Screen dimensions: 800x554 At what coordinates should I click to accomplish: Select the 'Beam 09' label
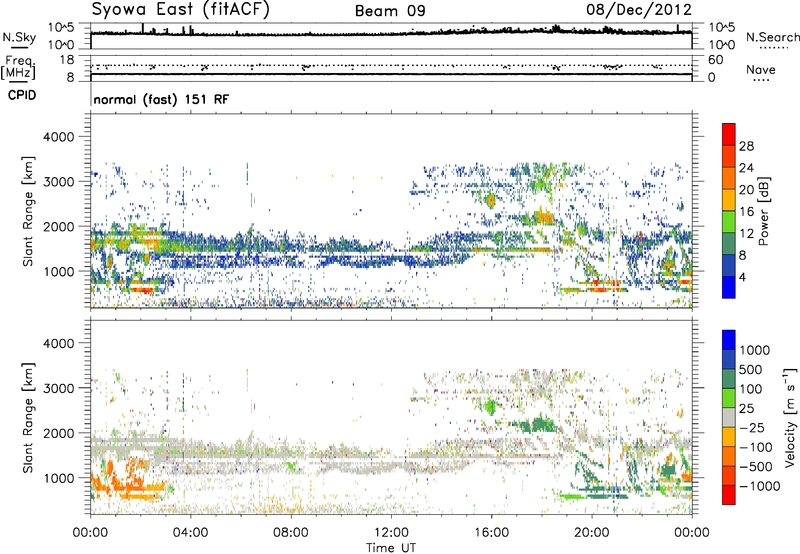pos(390,11)
